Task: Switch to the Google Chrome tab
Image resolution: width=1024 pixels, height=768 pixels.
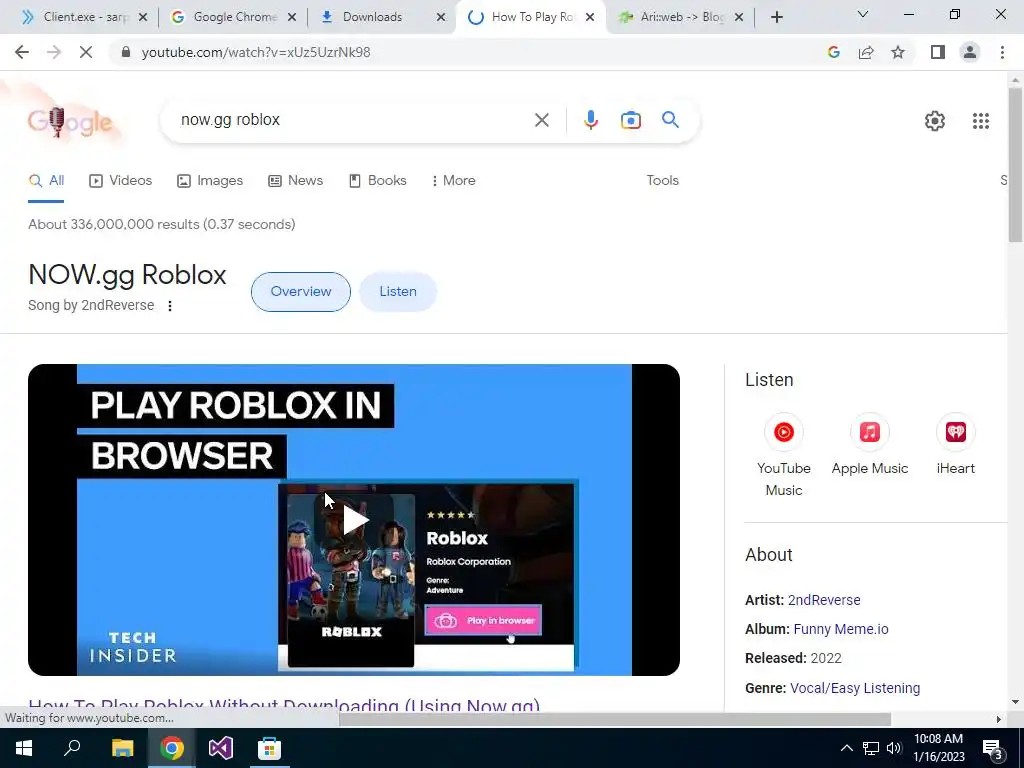Action: tap(234, 17)
